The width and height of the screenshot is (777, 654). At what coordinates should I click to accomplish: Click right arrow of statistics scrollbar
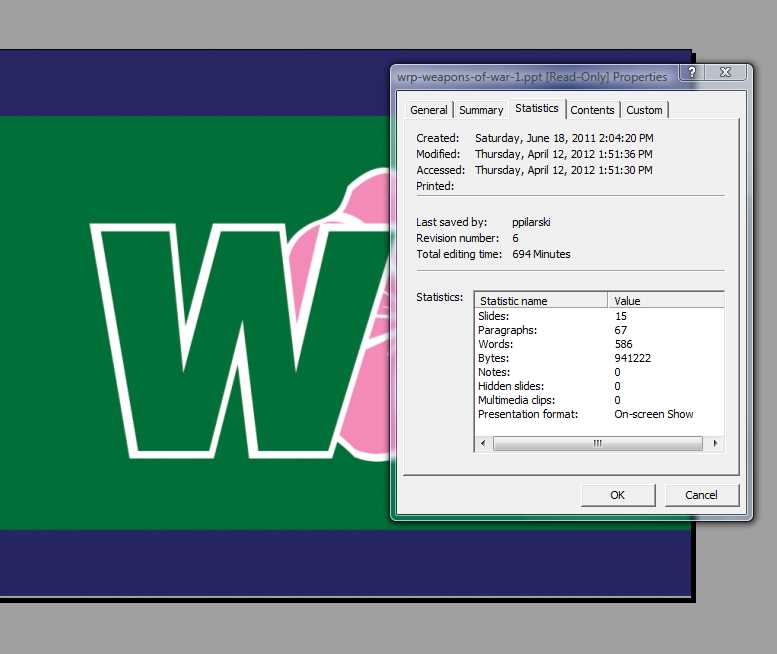point(715,443)
